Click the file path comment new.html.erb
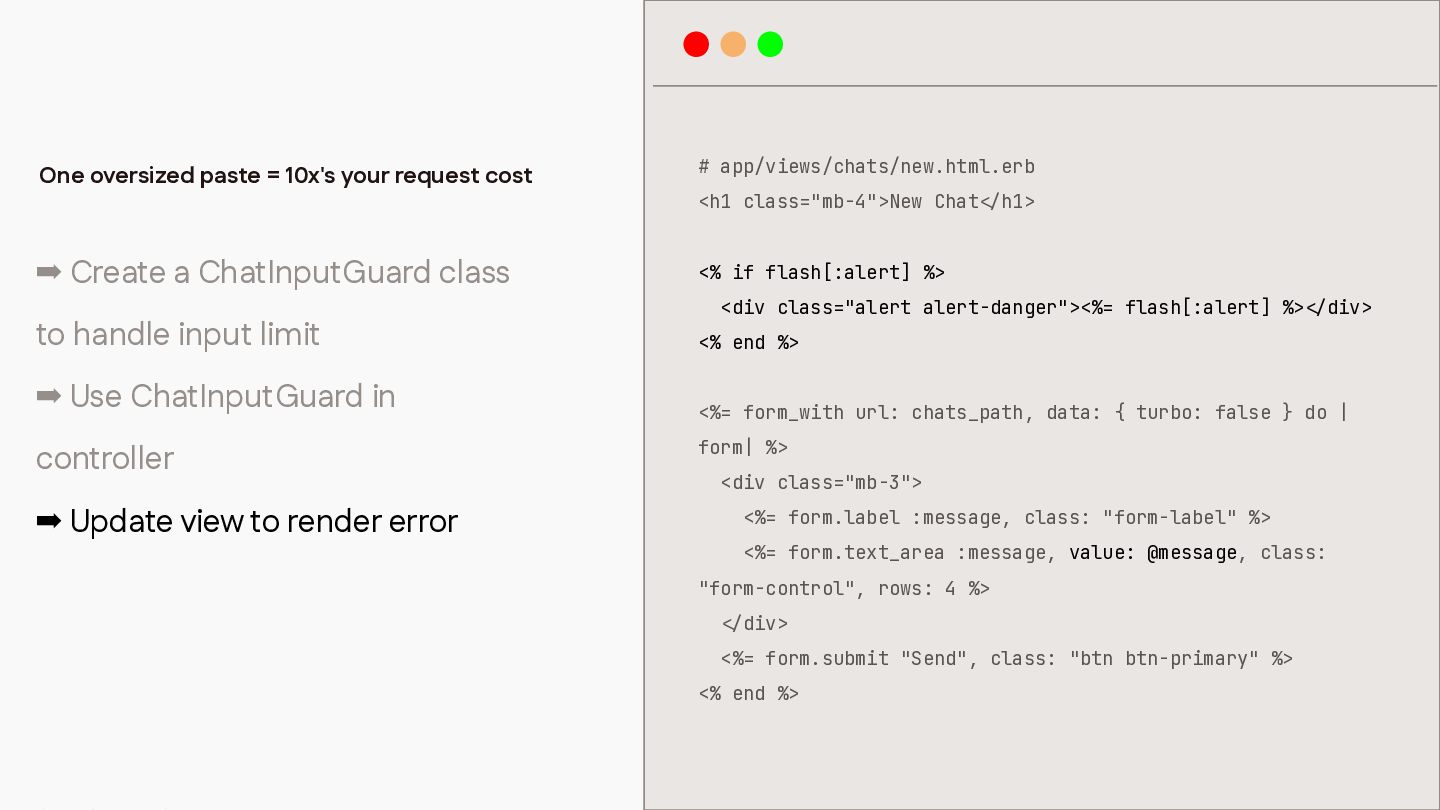The width and height of the screenshot is (1440, 810). pyautogui.click(x=867, y=167)
